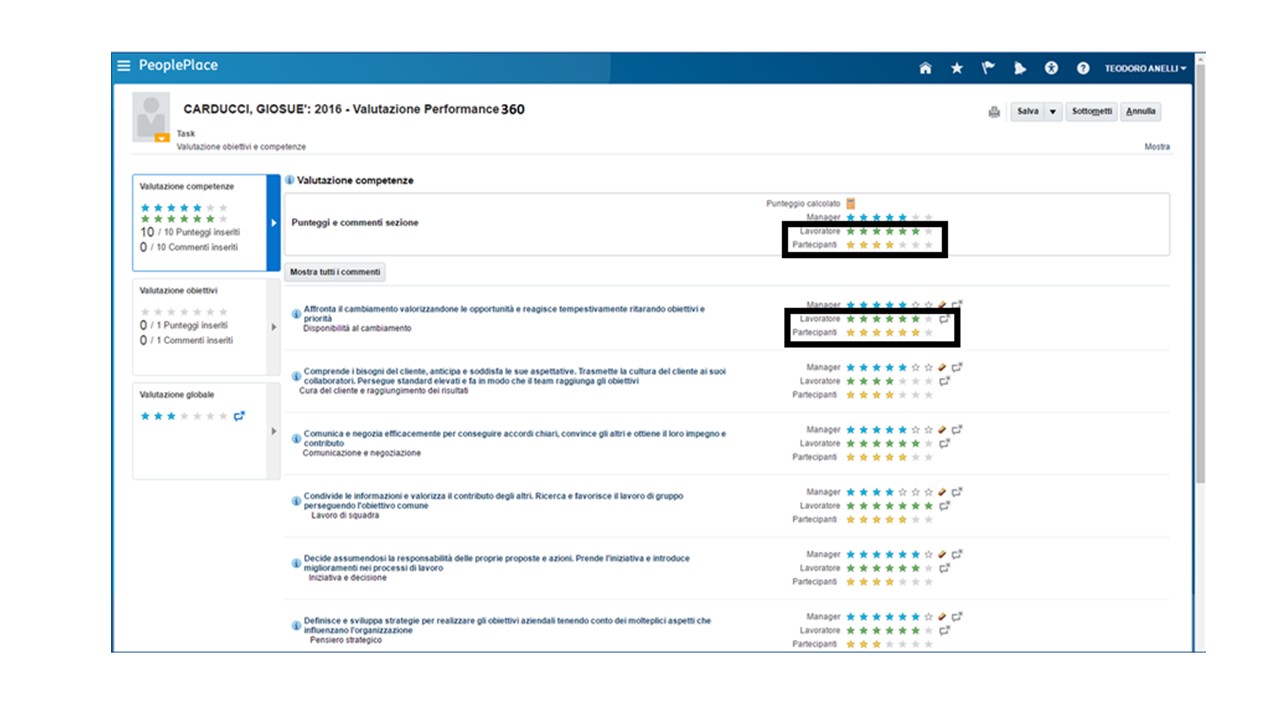Open the TEODORO ANELLI user menu
The width and height of the screenshot is (1280, 720).
(x=1146, y=68)
